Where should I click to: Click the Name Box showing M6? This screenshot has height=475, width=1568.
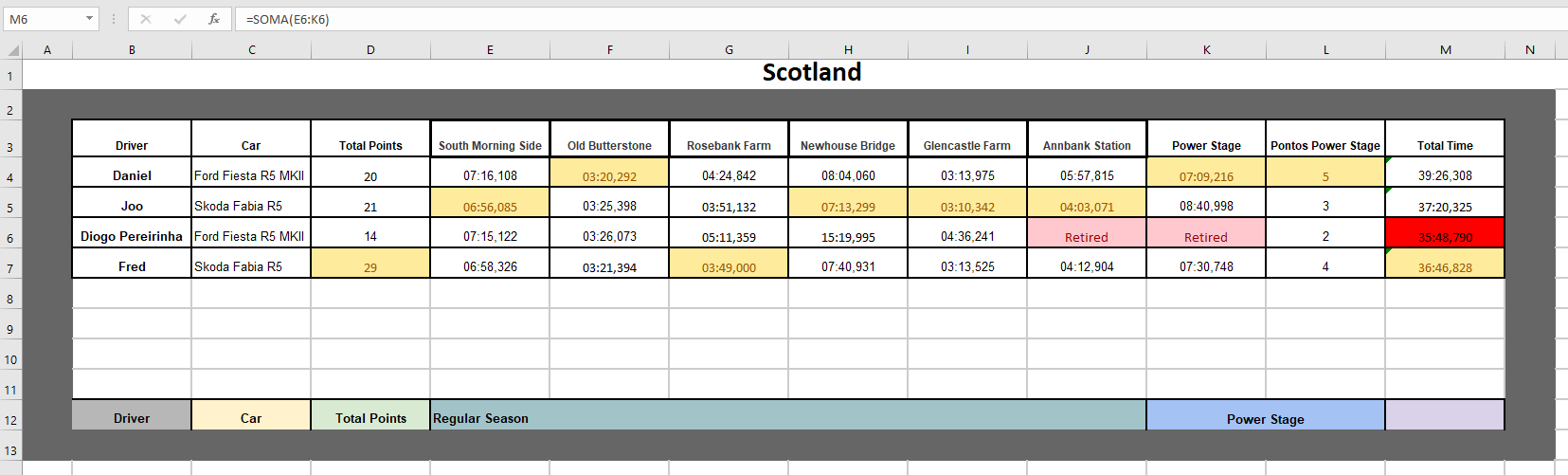click(43, 19)
